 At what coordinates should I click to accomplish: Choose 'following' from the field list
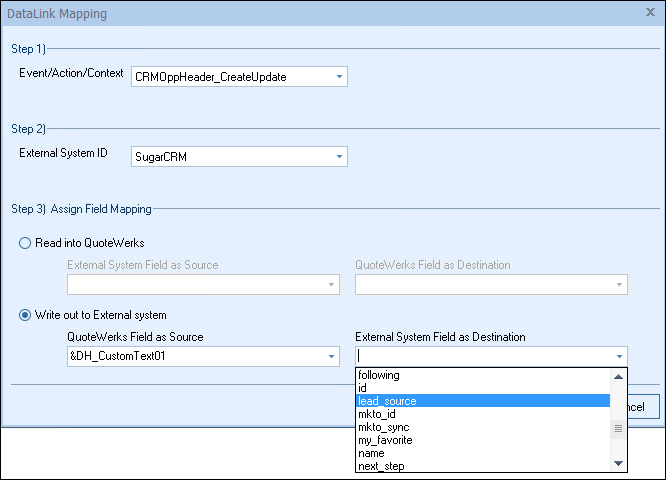[x=380, y=375]
